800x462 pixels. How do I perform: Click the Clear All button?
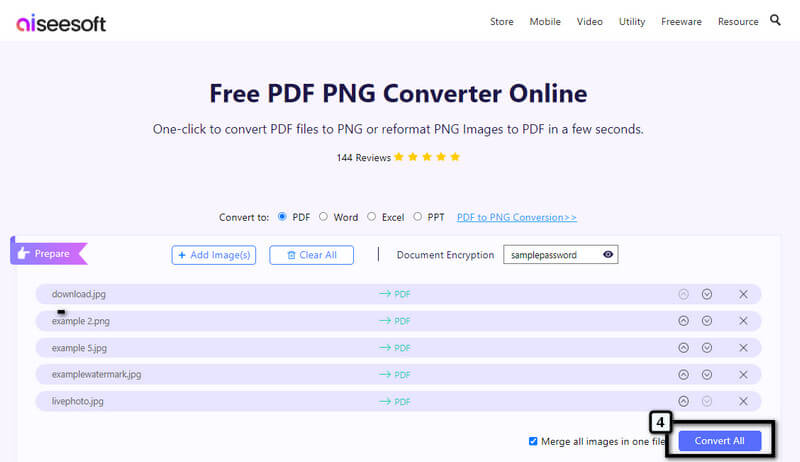tap(311, 255)
